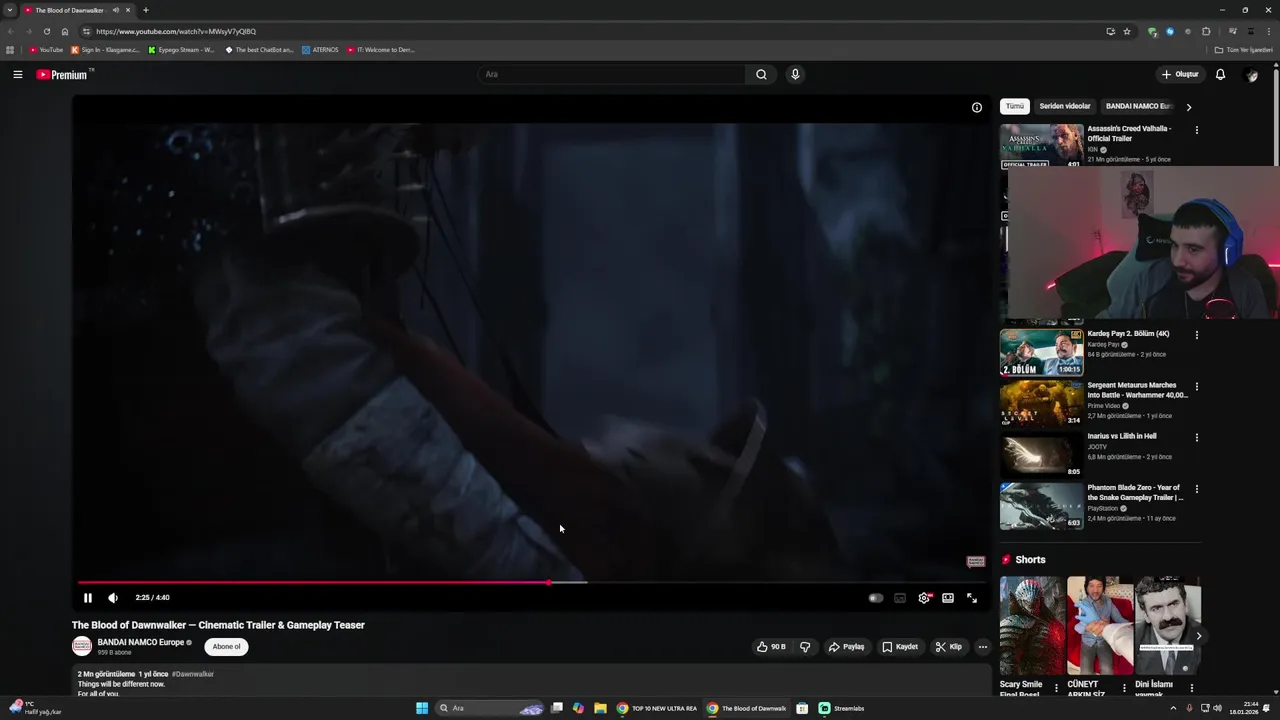This screenshot has height=720, width=1280.
Task: Pause the video with the player button
Action: [88, 598]
